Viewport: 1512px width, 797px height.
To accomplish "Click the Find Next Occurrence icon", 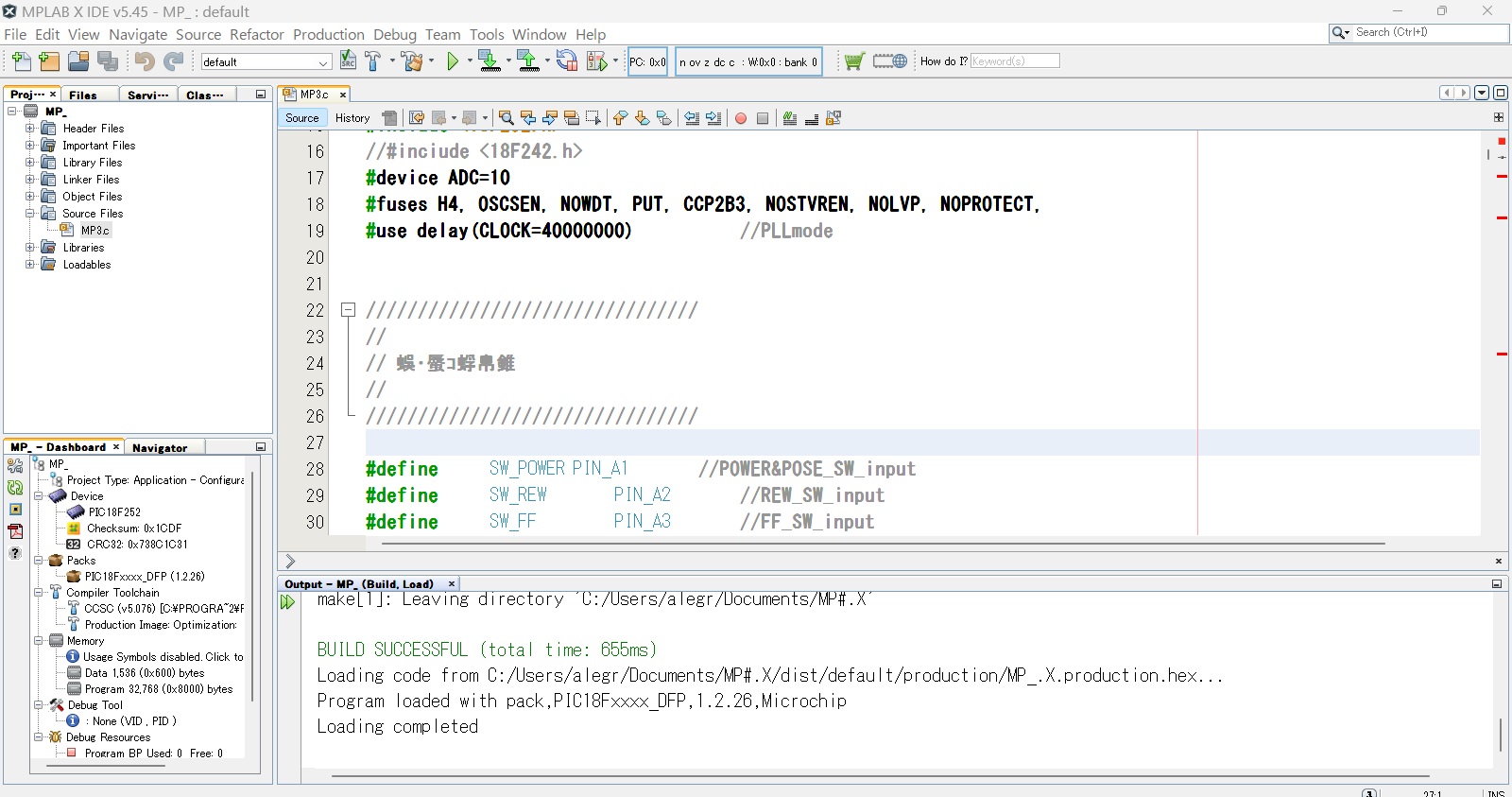I will tap(550, 118).
